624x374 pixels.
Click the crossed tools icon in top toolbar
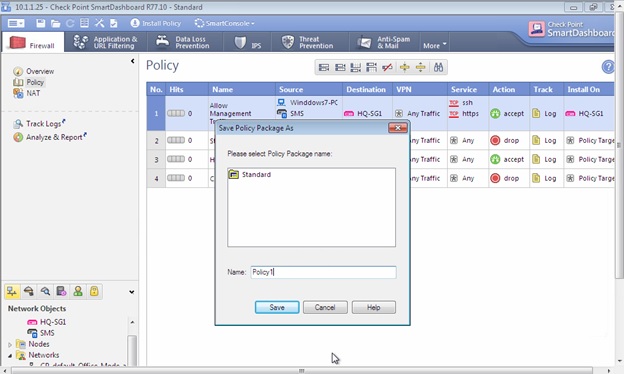[99, 23]
